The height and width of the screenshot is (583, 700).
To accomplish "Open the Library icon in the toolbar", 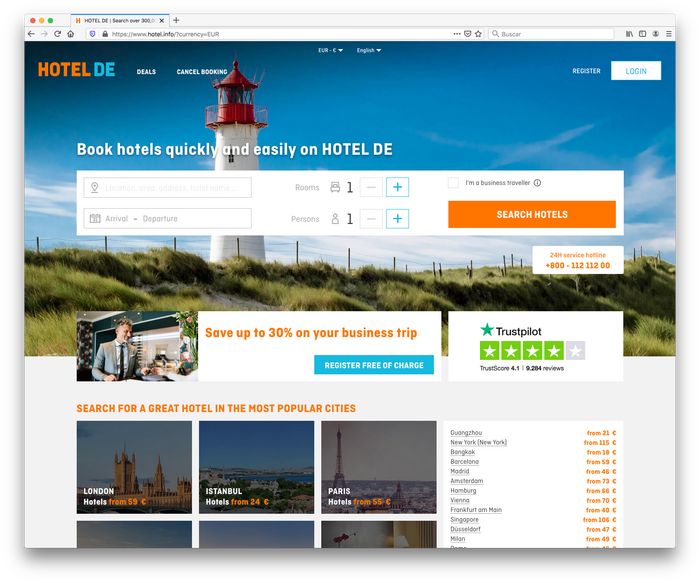I will tap(629, 34).
